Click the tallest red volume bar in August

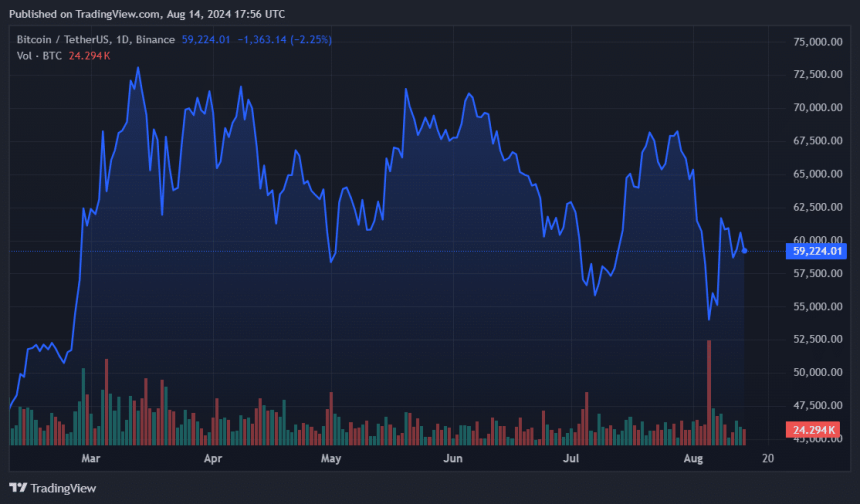(x=709, y=392)
